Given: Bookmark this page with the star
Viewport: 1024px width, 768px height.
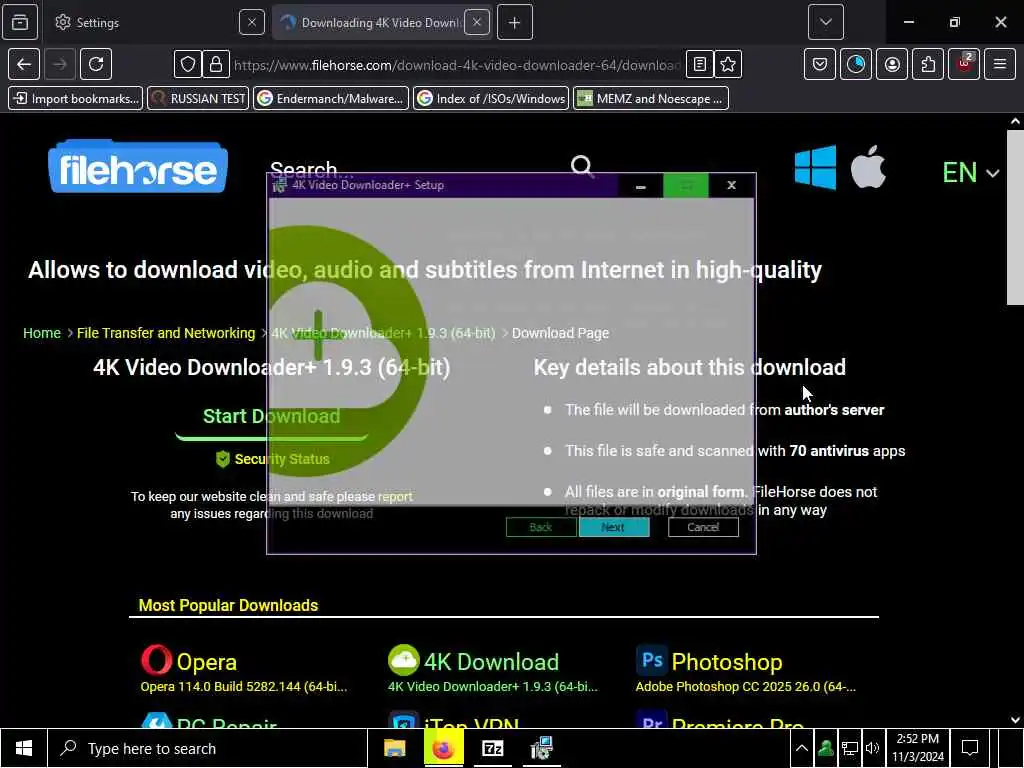Looking at the screenshot, I should click(728, 64).
